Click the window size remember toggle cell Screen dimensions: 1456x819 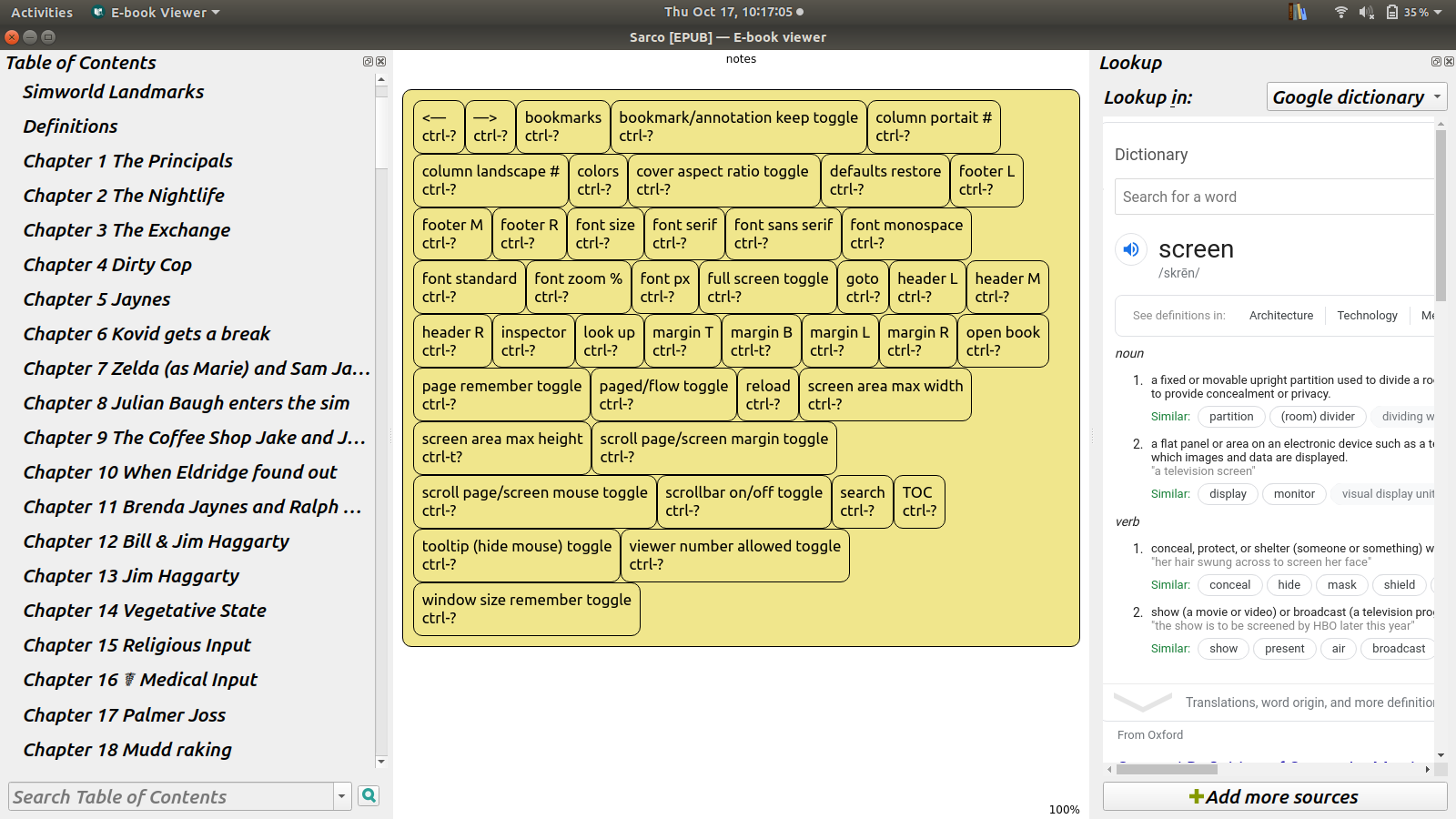click(527, 609)
